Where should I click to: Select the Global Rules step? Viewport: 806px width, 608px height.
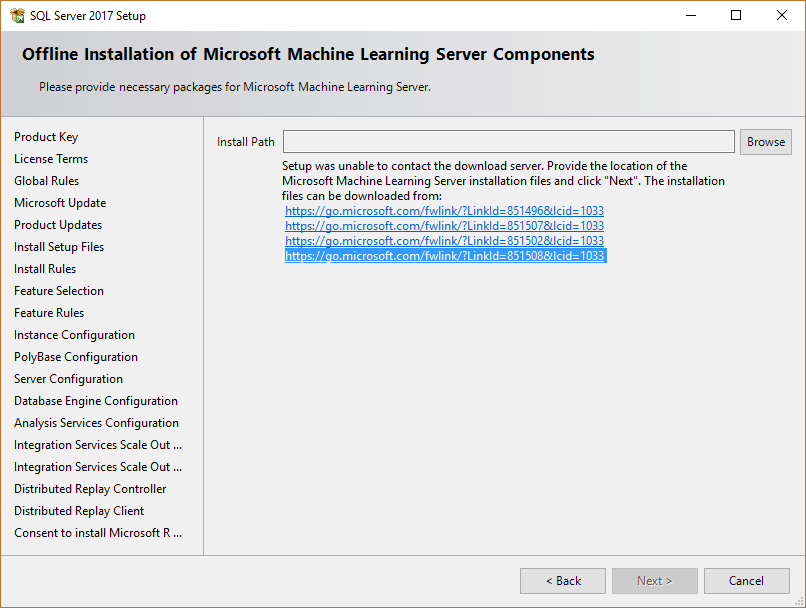[x=46, y=181]
